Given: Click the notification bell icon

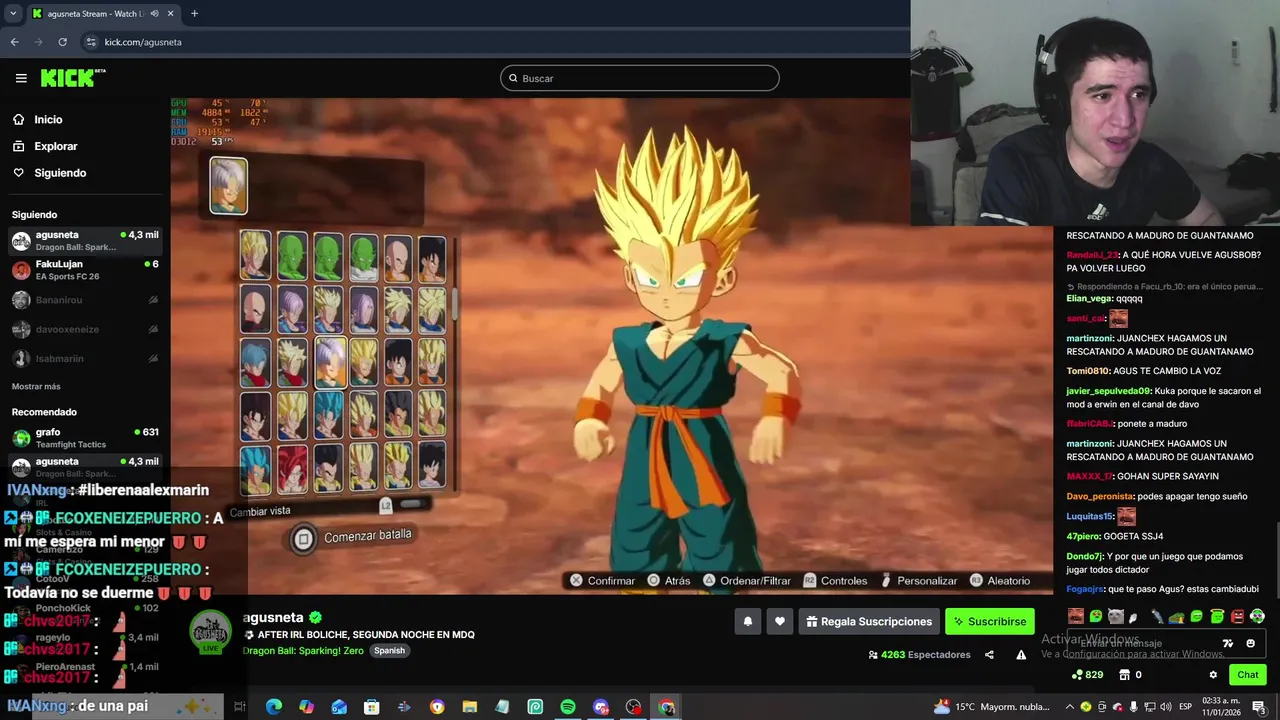Looking at the screenshot, I should click(747, 621).
